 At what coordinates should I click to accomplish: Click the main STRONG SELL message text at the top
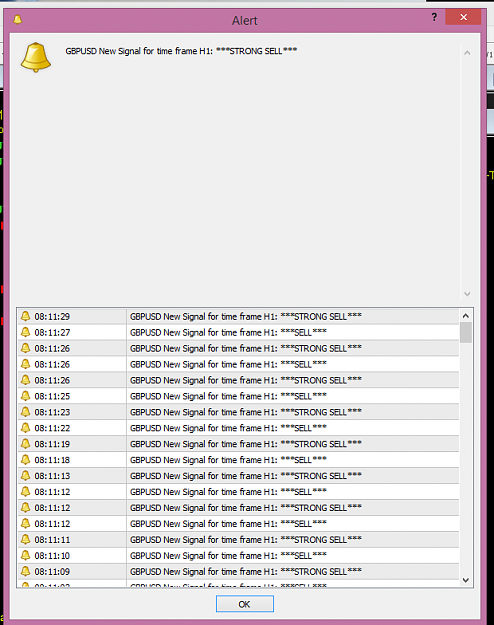[181, 51]
